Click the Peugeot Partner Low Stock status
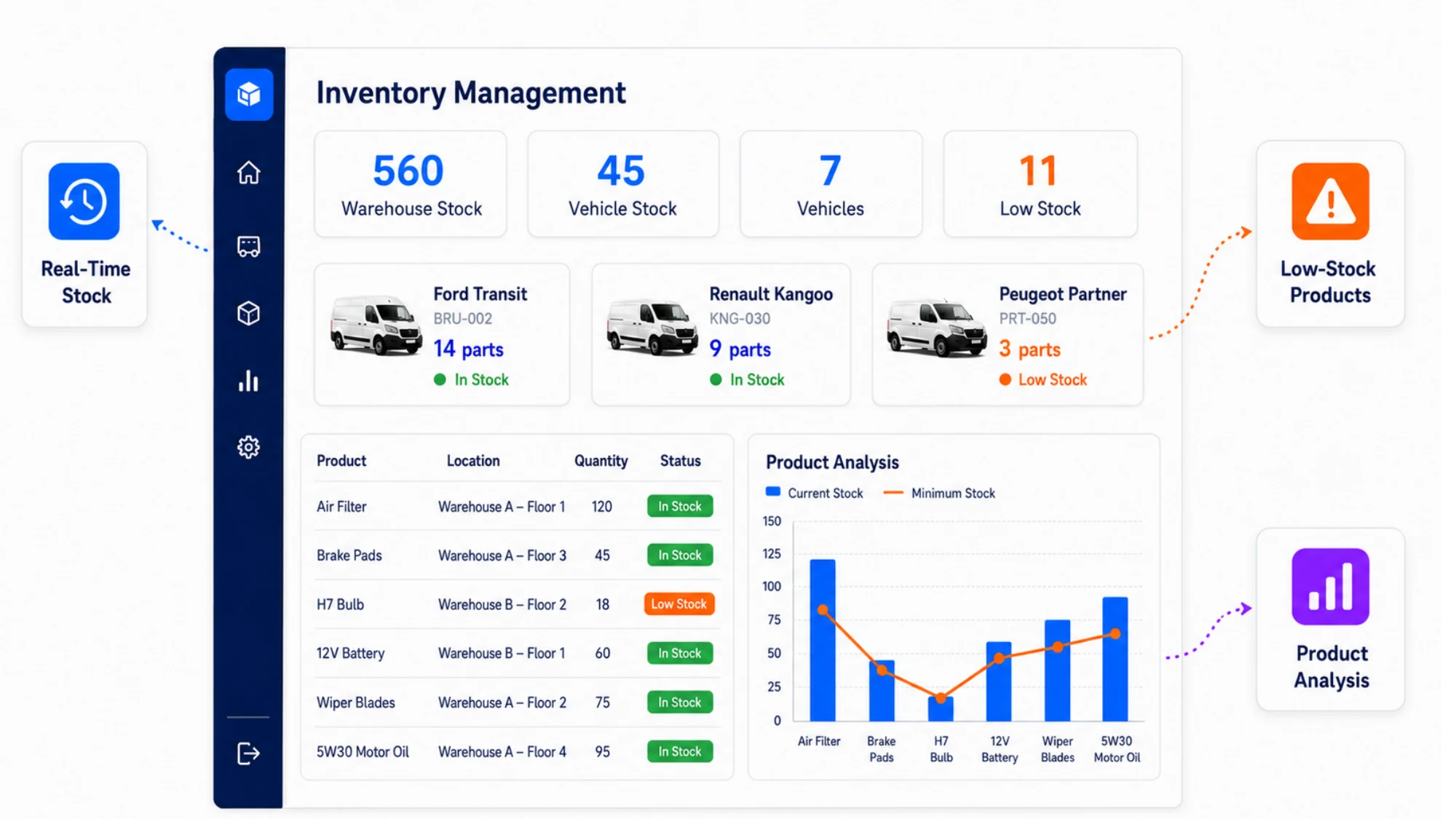Viewport: 1456px width, 819px height. pos(1043,380)
